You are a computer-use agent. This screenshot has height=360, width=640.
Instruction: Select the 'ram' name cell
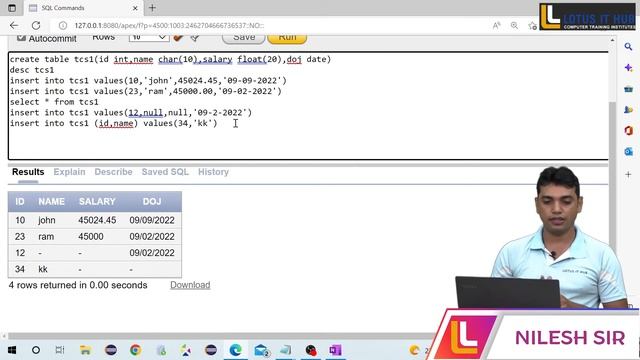[46, 236]
